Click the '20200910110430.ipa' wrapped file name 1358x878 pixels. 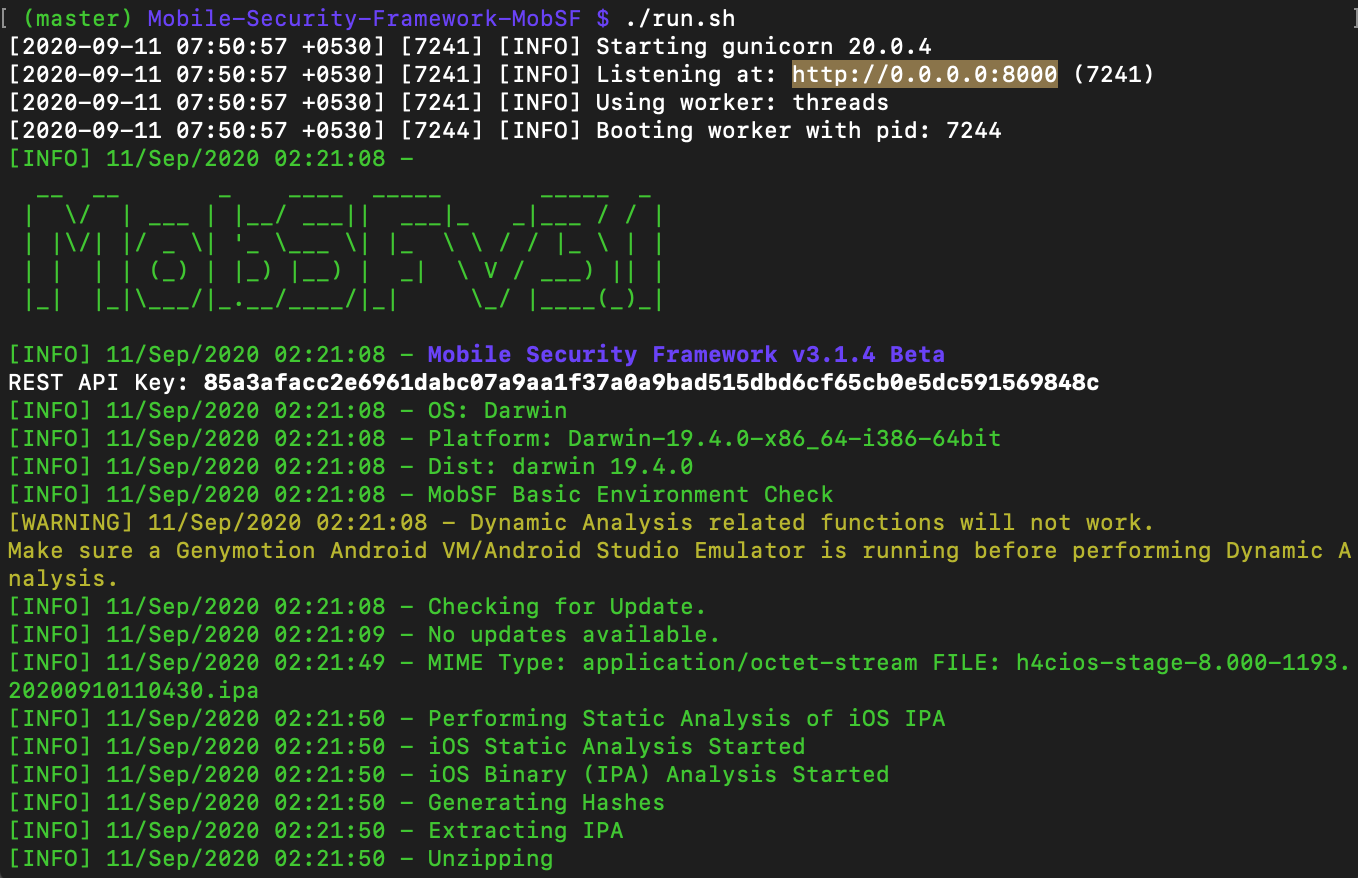133,690
